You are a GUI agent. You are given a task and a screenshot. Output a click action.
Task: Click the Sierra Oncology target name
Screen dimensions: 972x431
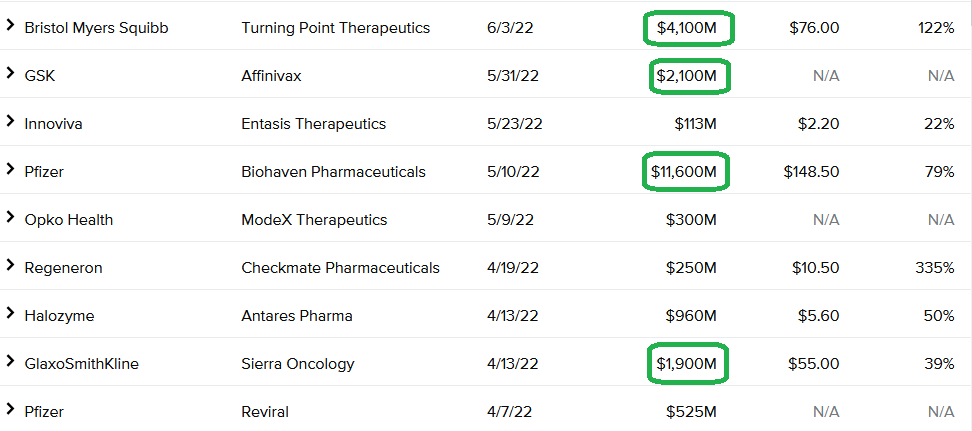[x=298, y=364]
